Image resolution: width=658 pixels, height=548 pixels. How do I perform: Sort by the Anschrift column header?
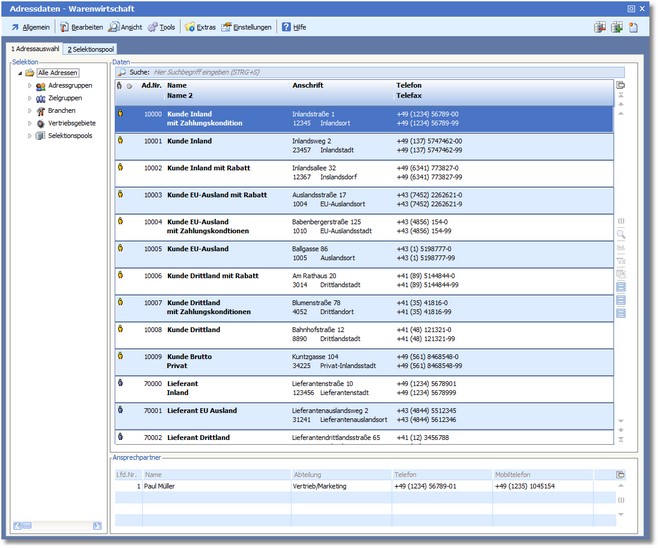(x=307, y=86)
